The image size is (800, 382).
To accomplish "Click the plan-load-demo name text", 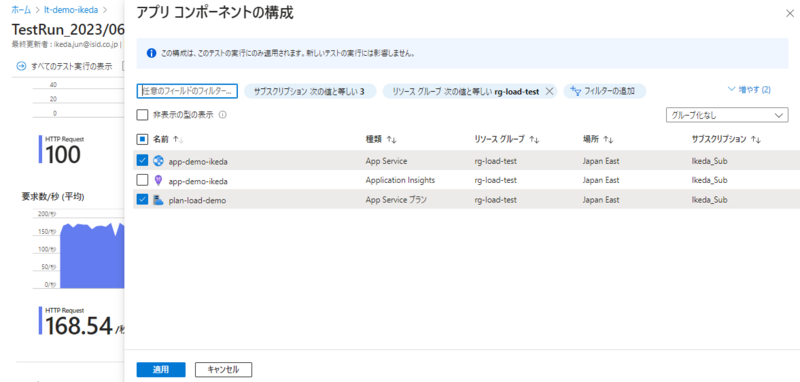I will [197, 200].
